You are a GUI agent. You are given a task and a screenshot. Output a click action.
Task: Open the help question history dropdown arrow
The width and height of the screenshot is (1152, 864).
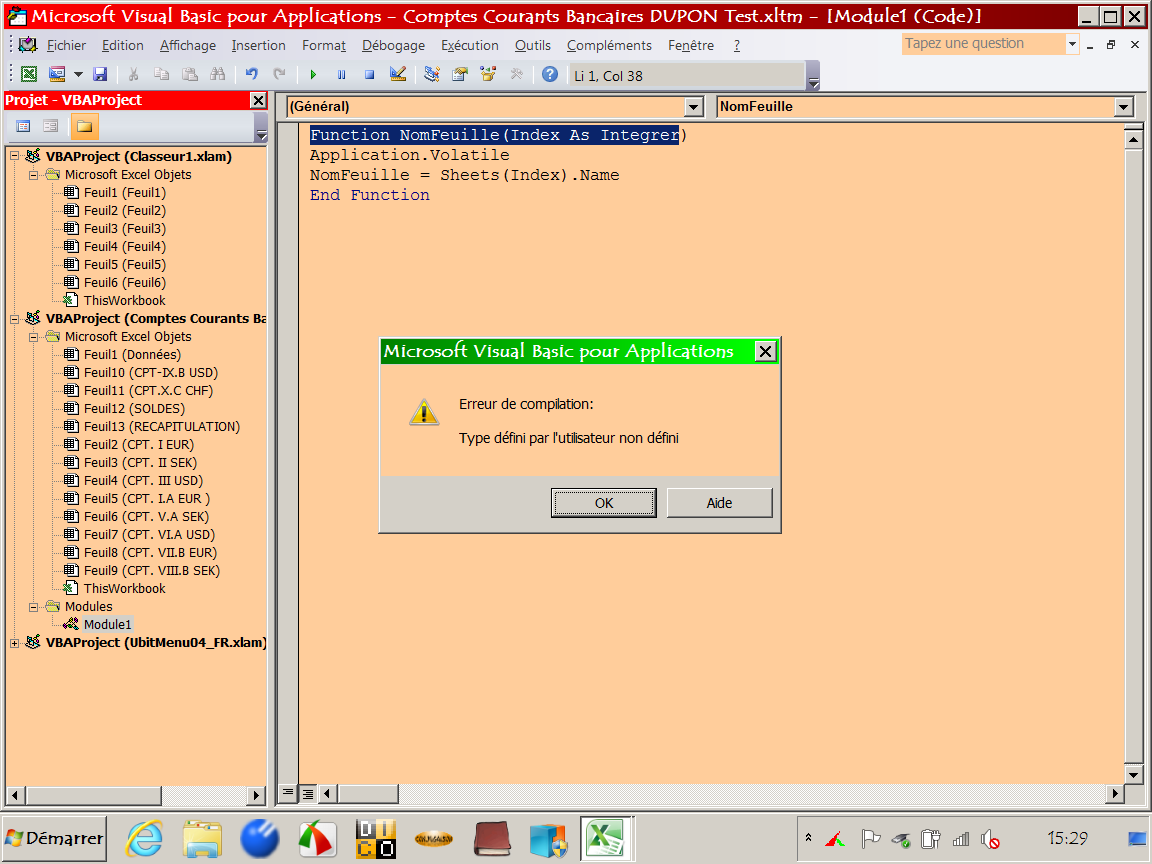click(x=1072, y=44)
